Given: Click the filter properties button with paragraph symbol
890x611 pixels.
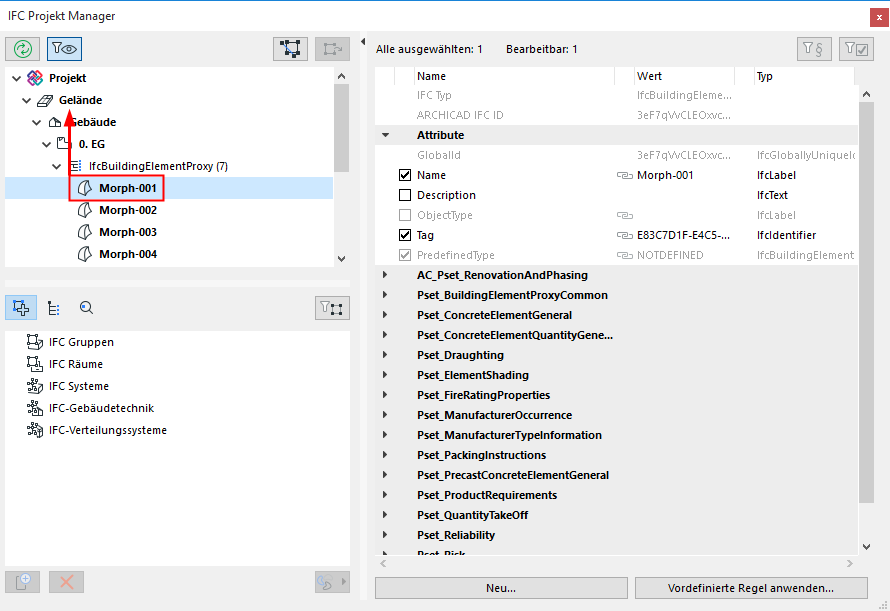Looking at the screenshot, I should pos(813,49).
